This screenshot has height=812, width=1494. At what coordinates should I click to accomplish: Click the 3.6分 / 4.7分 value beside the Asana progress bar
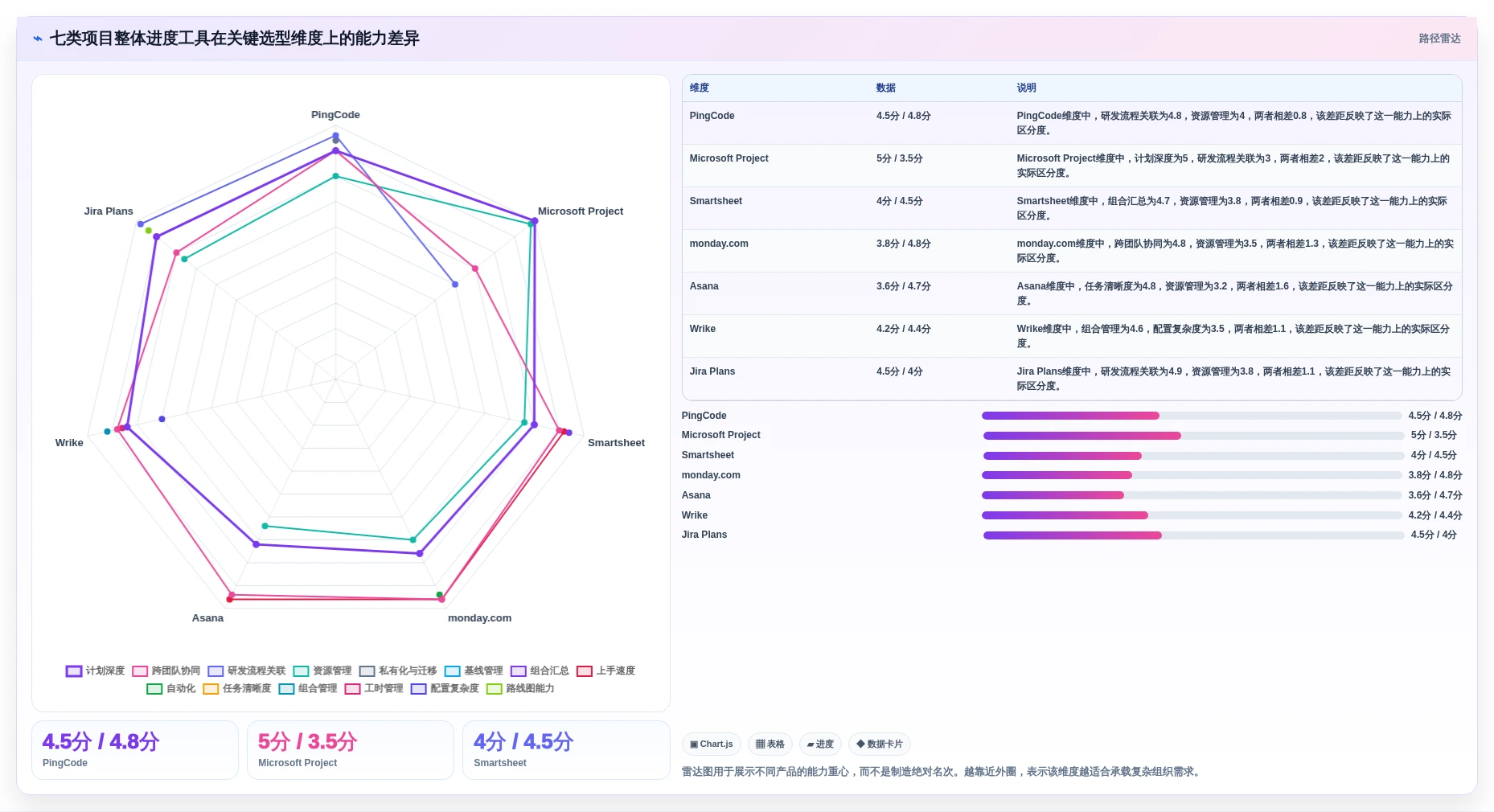pyautogui.click(x=1435, y=495)
